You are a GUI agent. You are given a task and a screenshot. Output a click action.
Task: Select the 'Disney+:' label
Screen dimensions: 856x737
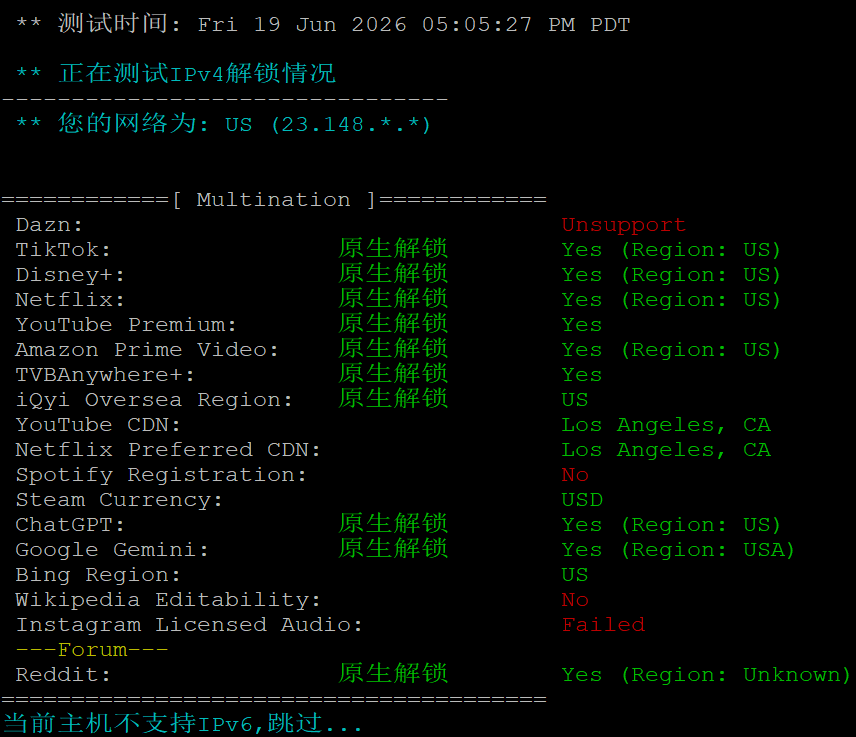point(70,275)
